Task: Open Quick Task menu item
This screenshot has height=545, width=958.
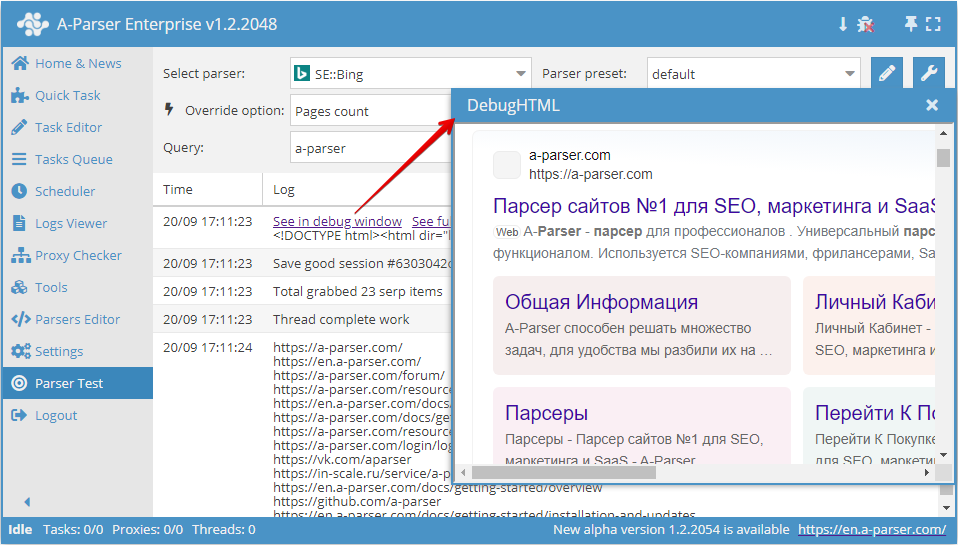Action: [x=78, y=95]
